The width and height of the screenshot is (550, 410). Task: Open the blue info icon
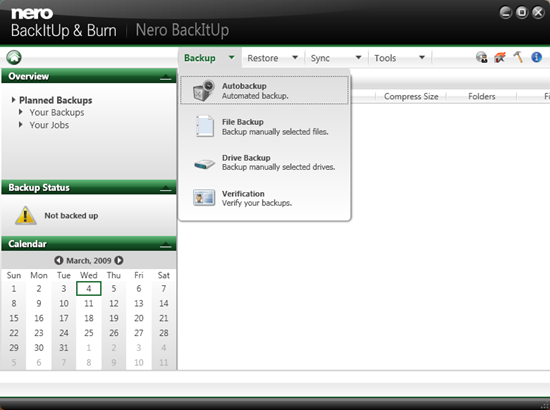536,57
